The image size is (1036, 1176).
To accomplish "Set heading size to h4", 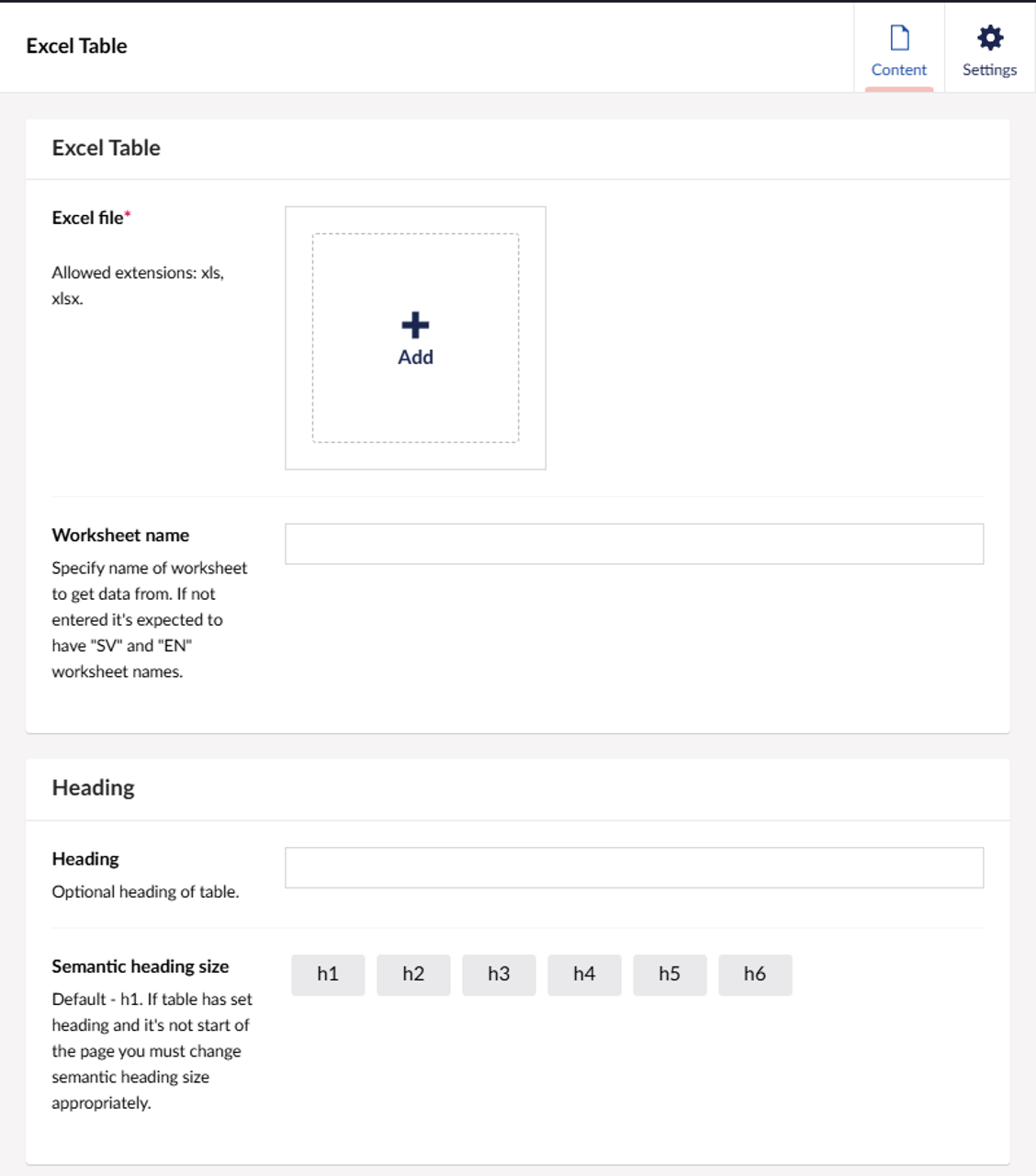I will [584, 974].
